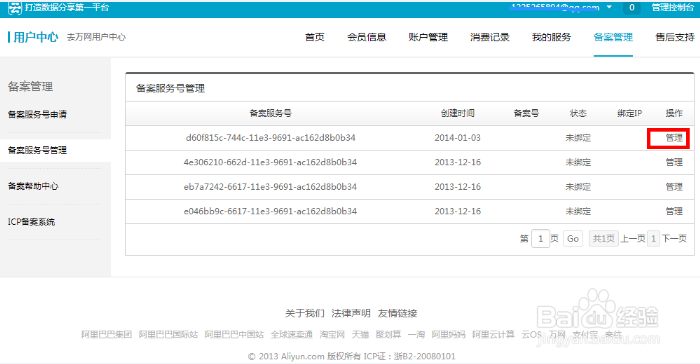
Task: Focus the page number input field
Action: coord(540,239)
